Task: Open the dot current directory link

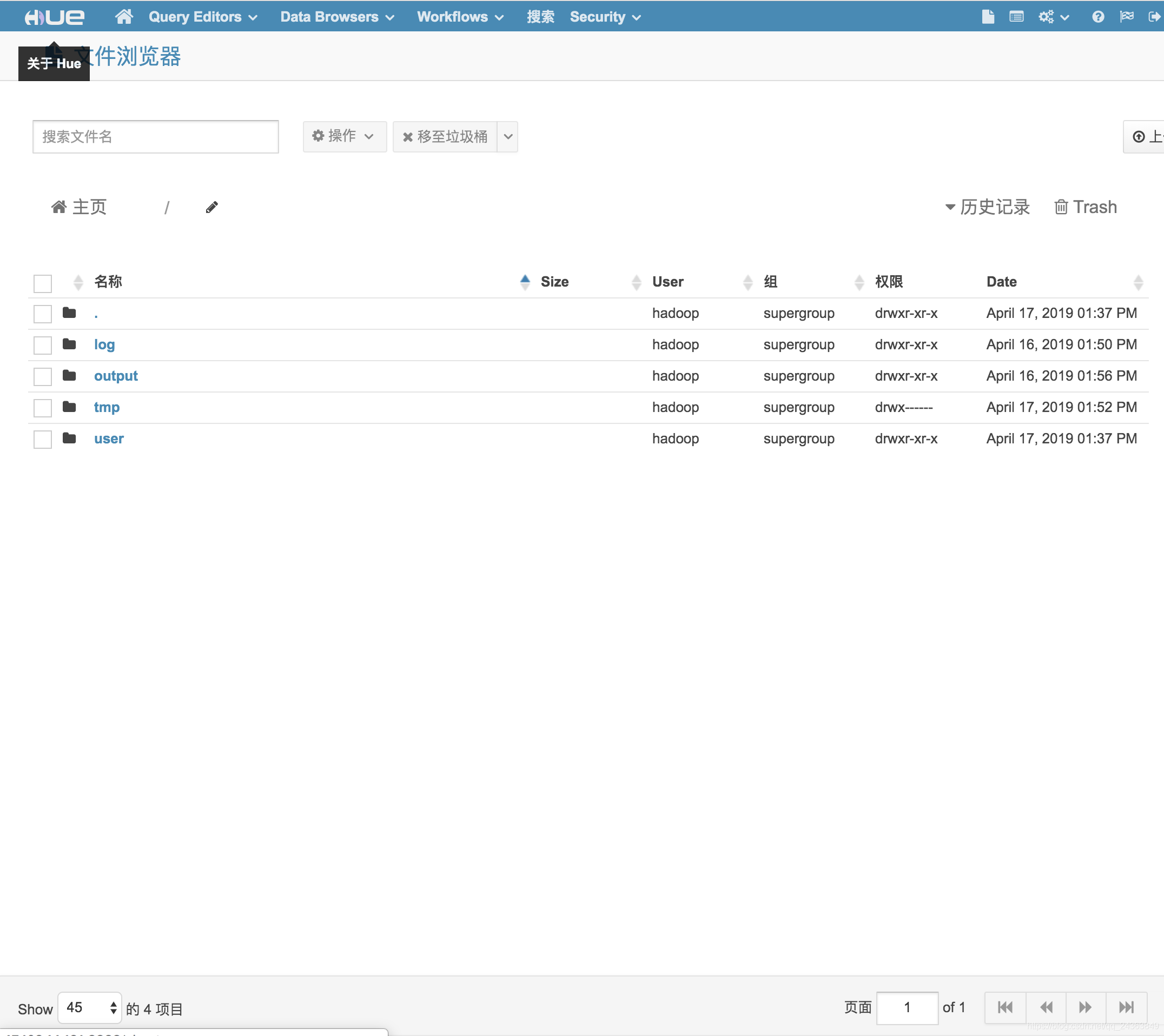Action: coord(96,315)
